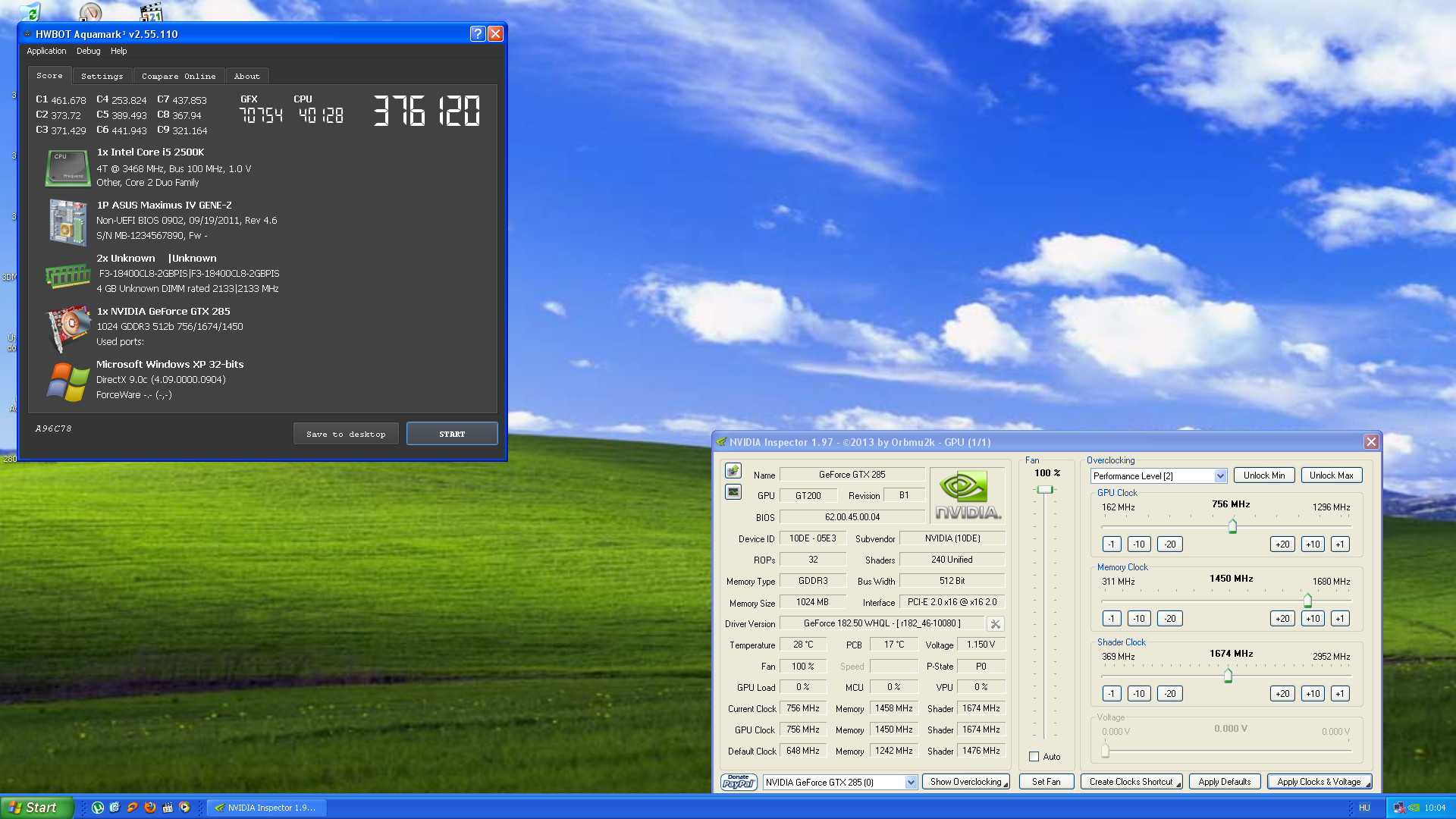Select the Score tab
The height and width of the screenshot is (819, 1456).
(49, 76)
